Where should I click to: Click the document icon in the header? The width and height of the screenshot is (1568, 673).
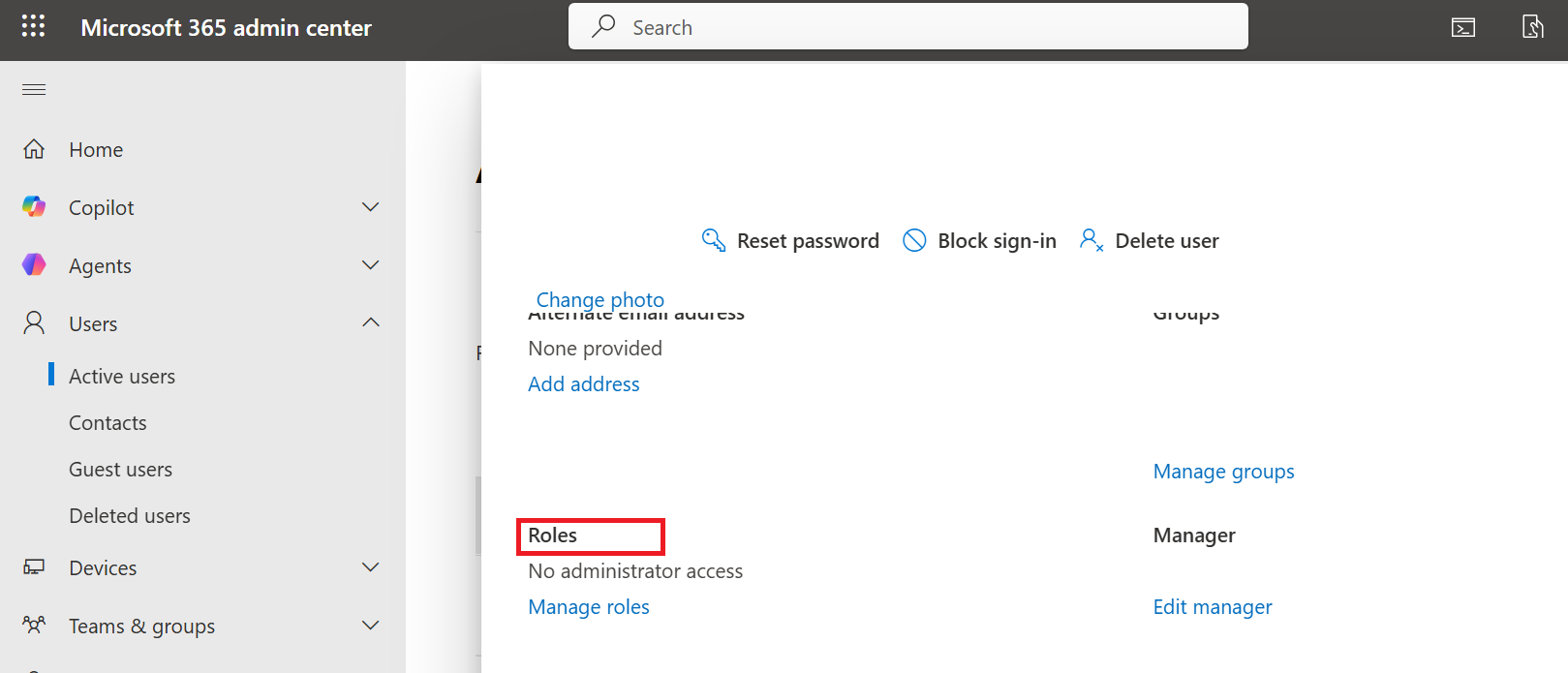coord(1532,27)
